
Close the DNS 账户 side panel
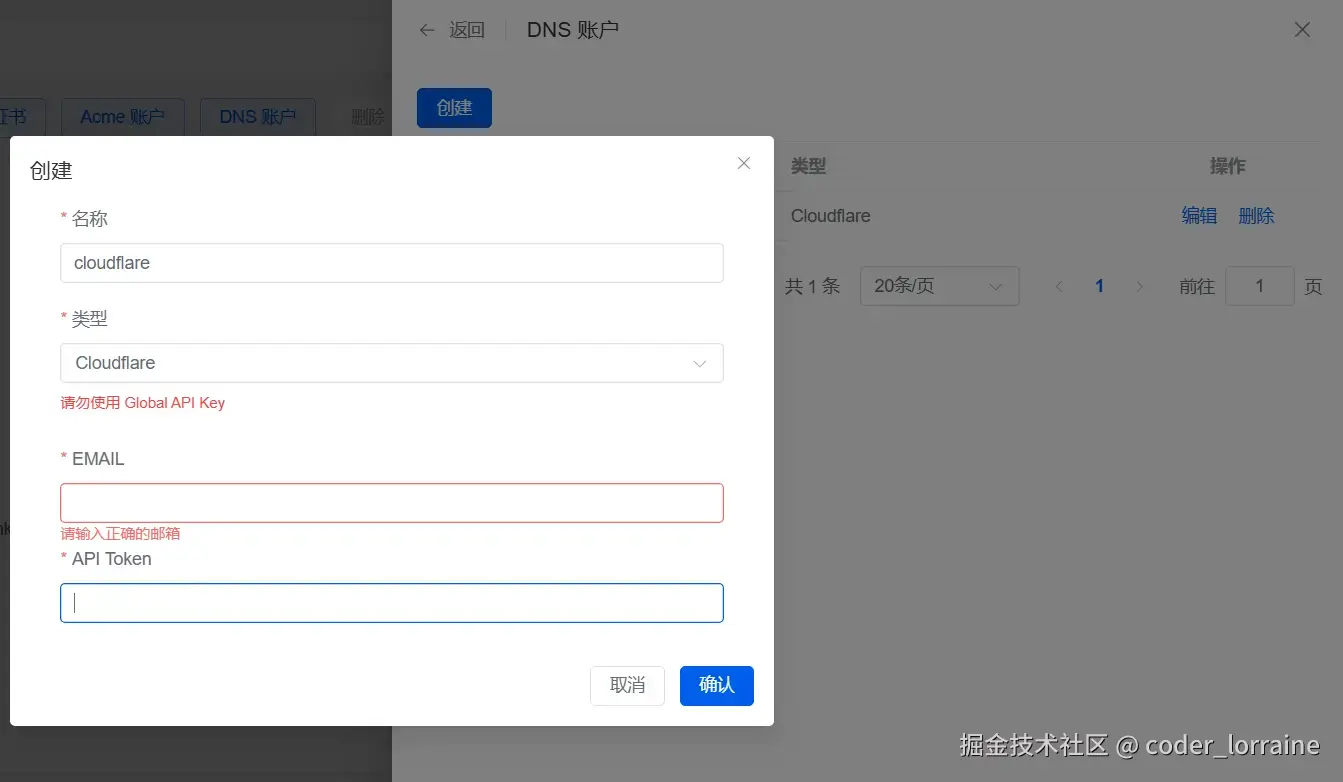point(1302,30)
